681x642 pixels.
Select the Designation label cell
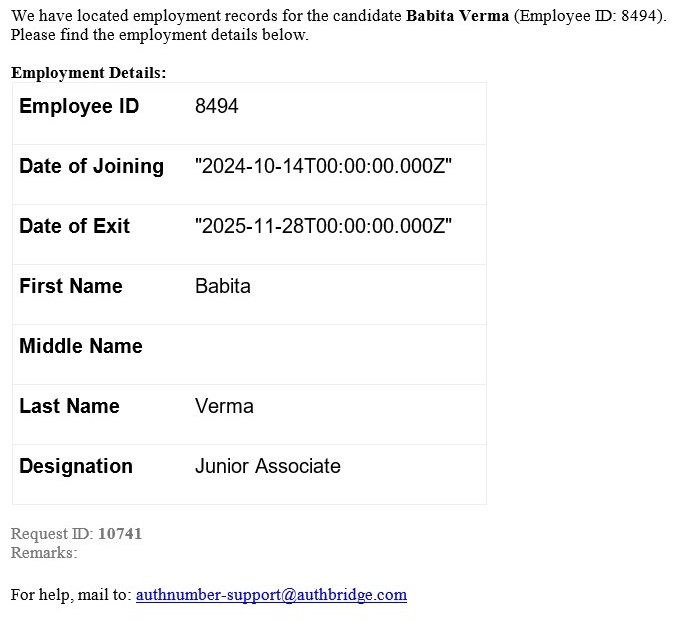tap(76, 467)
